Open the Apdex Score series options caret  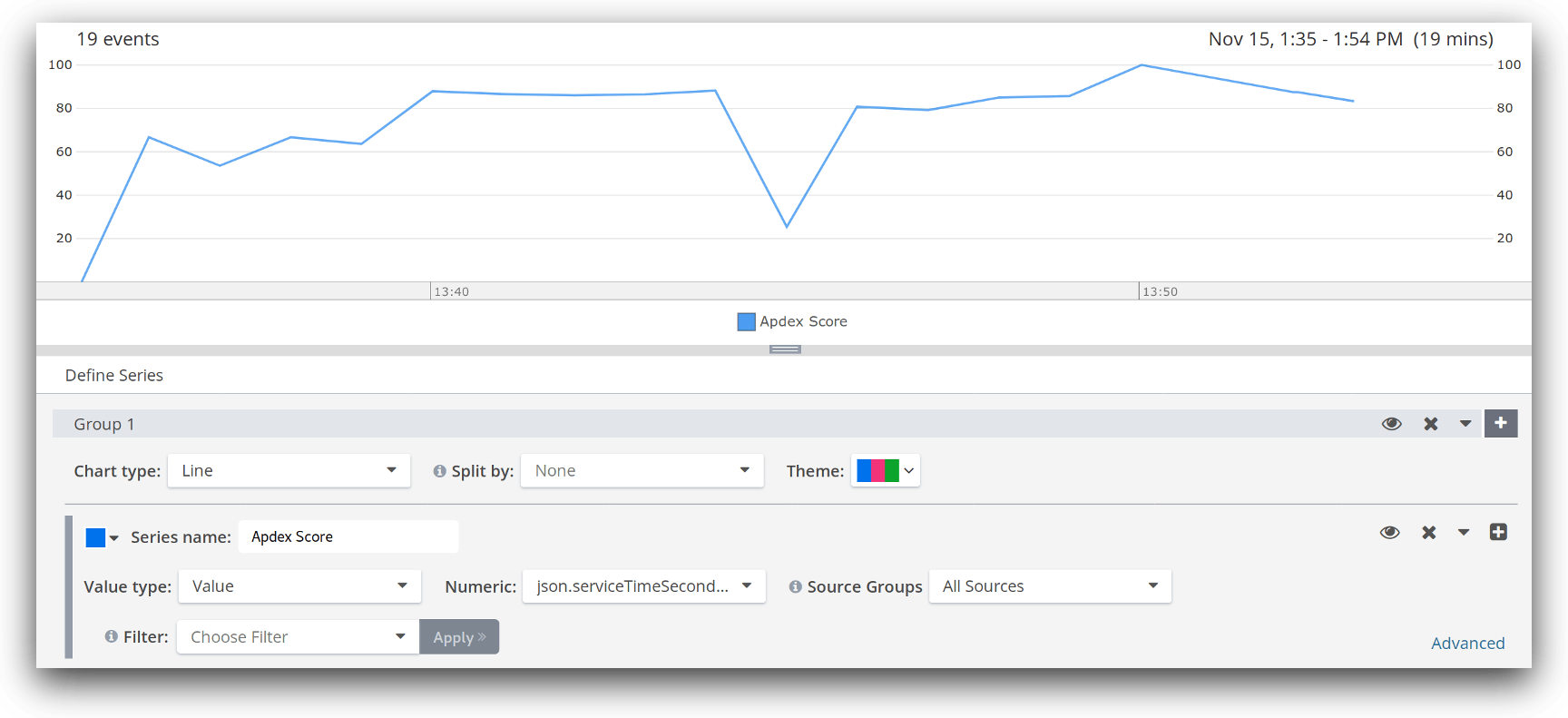coord(1464,533)
